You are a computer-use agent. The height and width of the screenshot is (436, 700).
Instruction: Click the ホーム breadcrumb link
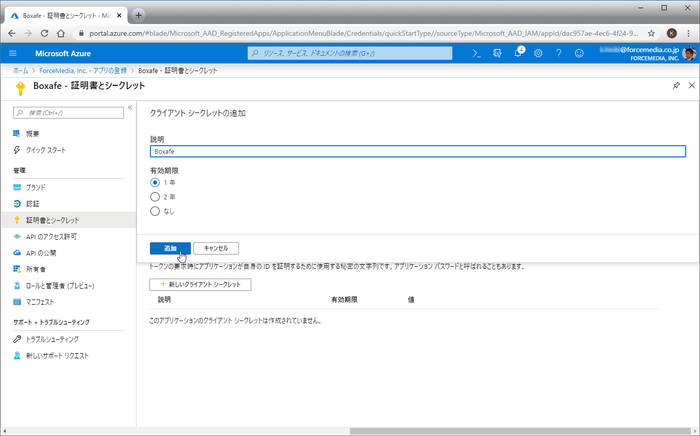click(21, 71)
